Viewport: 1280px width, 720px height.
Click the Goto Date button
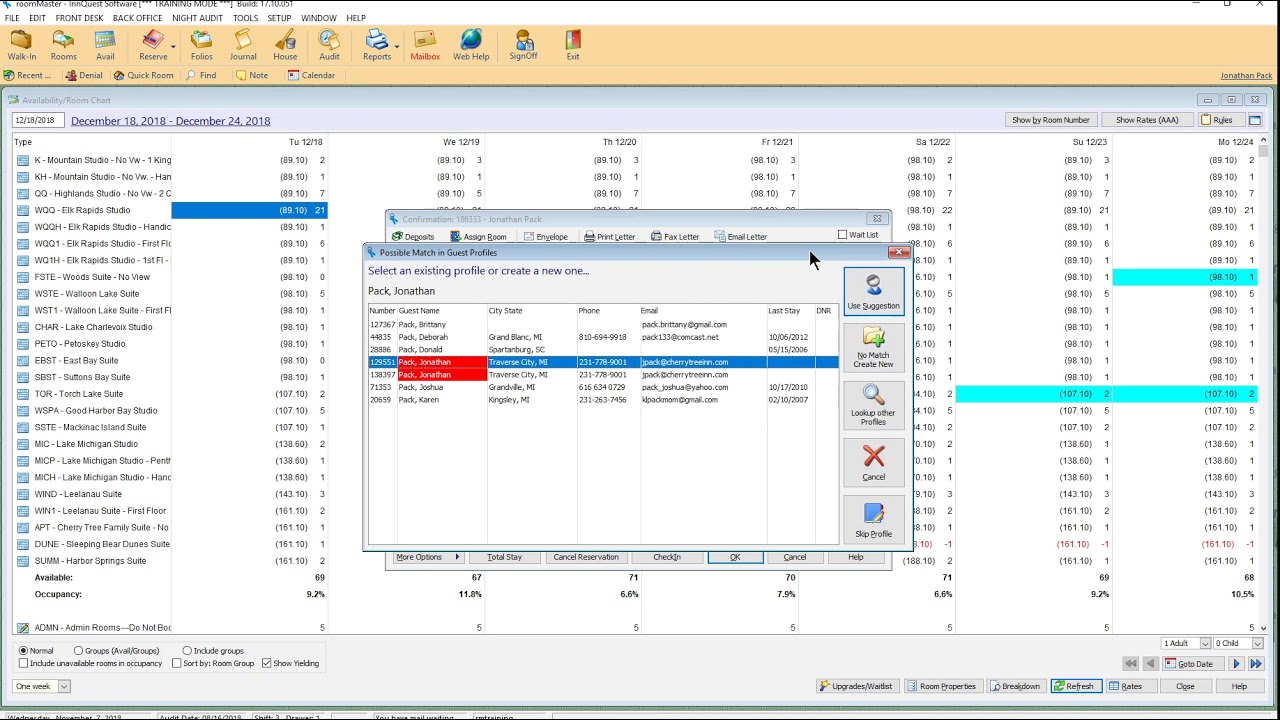pyautogui.click(x=1192, y=664)
